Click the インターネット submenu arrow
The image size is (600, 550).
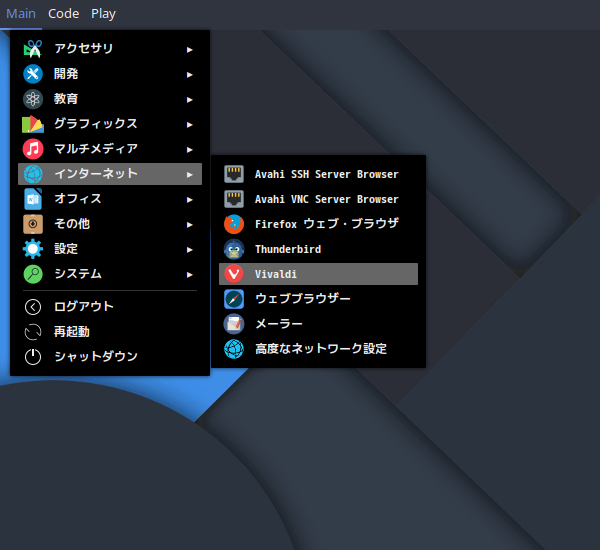[x=189, y=175]
